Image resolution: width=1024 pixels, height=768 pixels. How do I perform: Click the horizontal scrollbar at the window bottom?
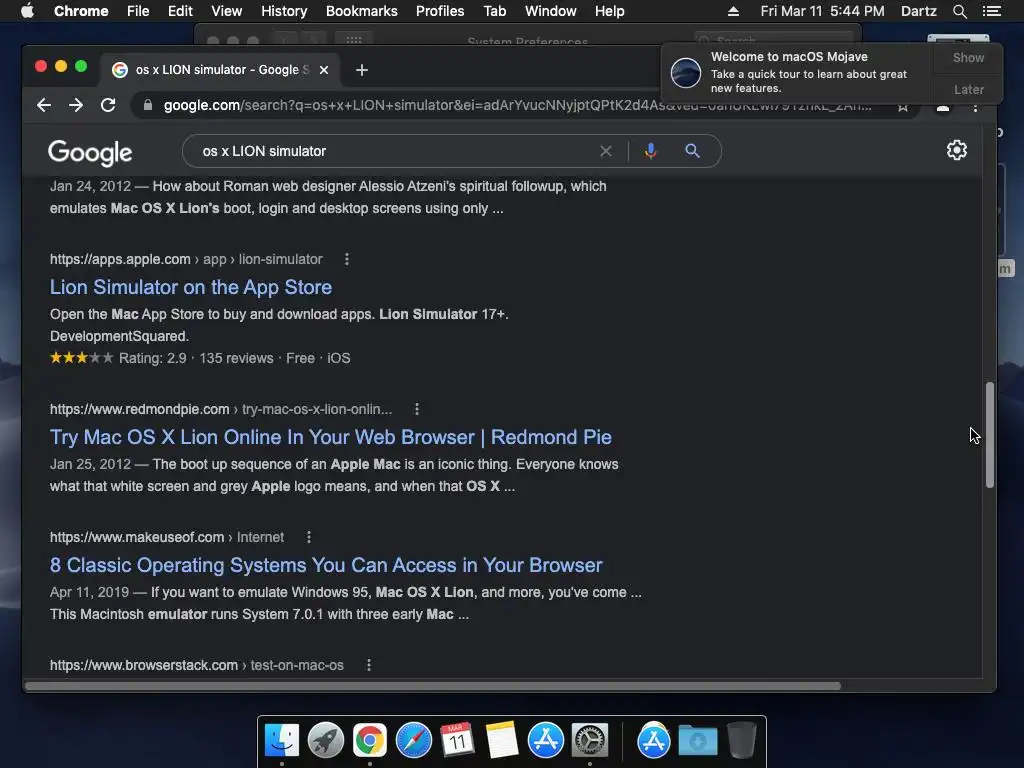432,686
